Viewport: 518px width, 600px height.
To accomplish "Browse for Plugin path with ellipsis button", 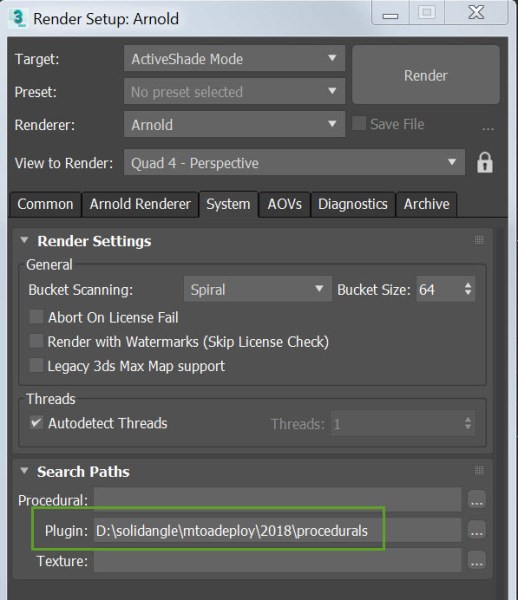I will pyautogui.click(x=476, y=530).
